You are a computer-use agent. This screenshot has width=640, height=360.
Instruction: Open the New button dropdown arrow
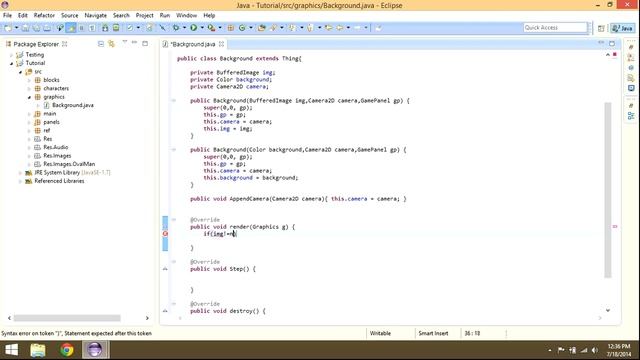[17, 28]
